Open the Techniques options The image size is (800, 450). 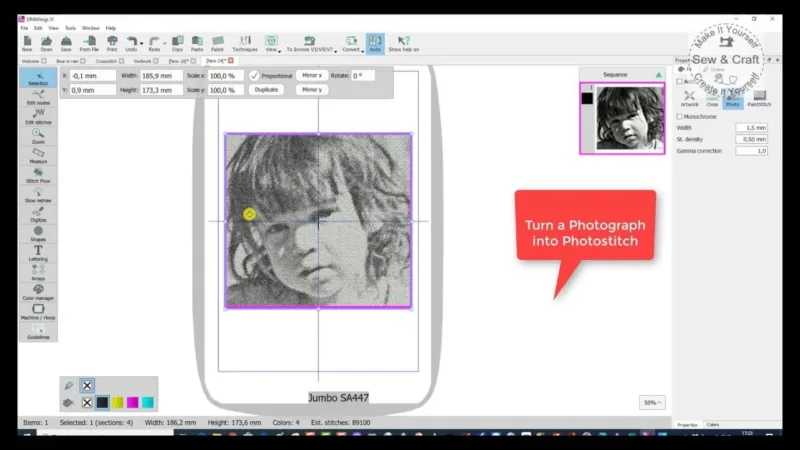coord(245,44)
